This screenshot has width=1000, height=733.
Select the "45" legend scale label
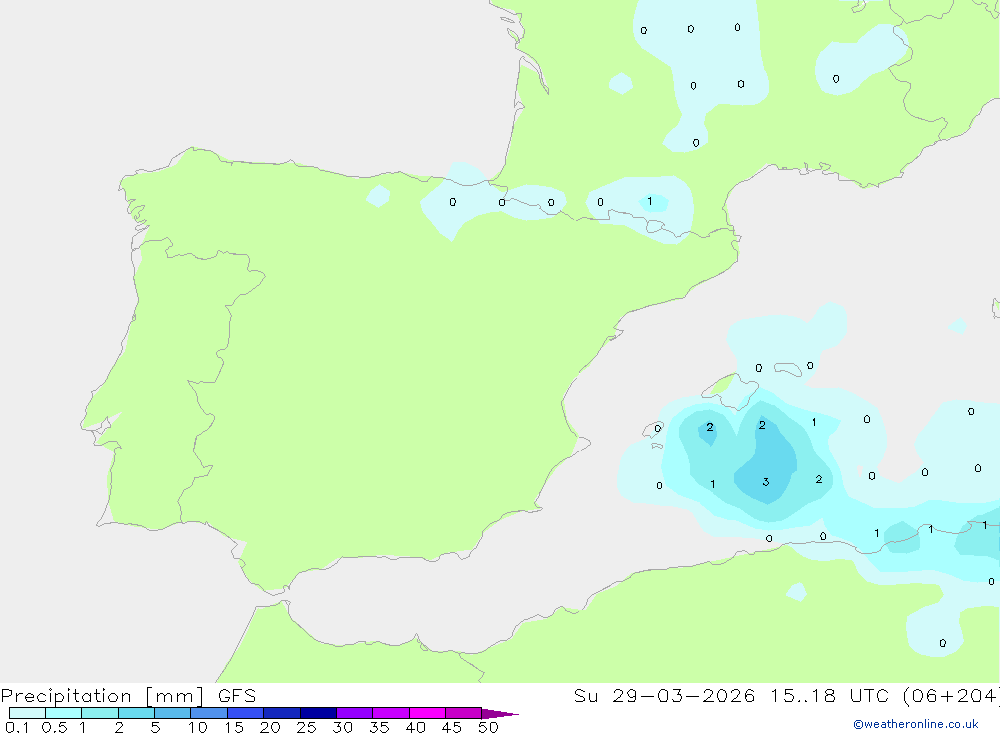(x=452, y=727)
